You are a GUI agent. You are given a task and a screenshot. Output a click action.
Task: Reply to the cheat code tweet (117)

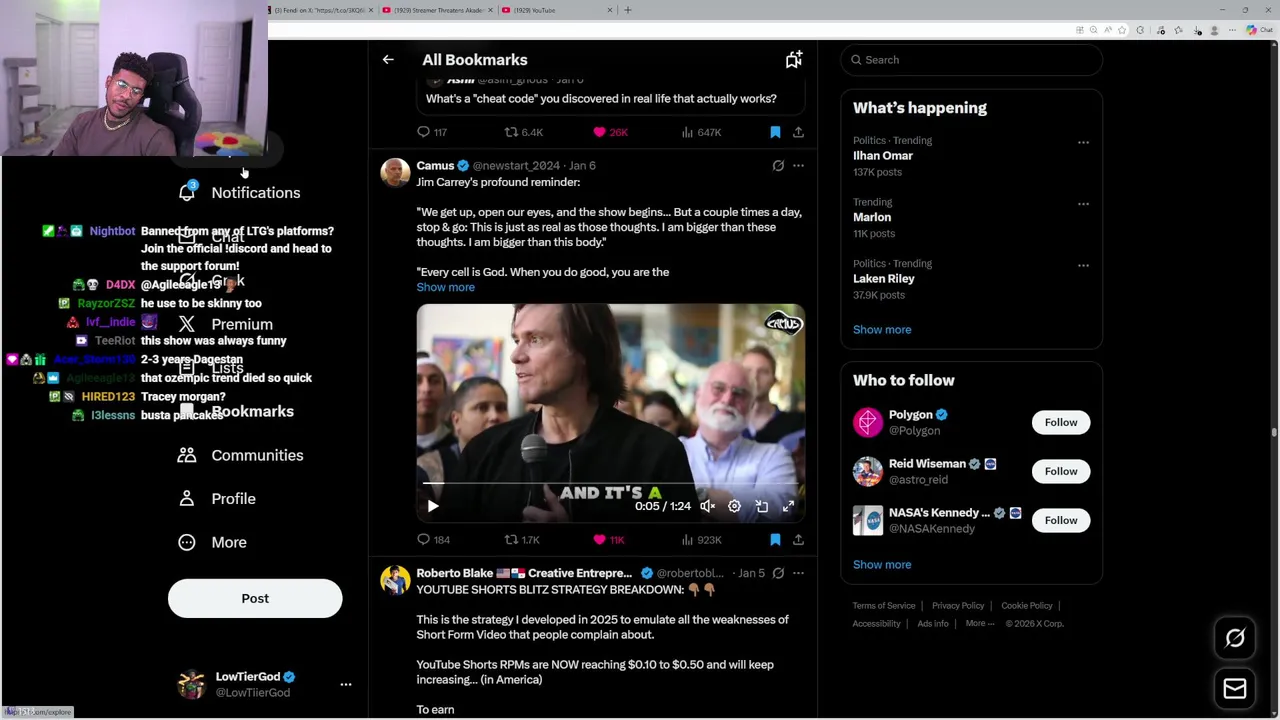click(x=432, y=132)
